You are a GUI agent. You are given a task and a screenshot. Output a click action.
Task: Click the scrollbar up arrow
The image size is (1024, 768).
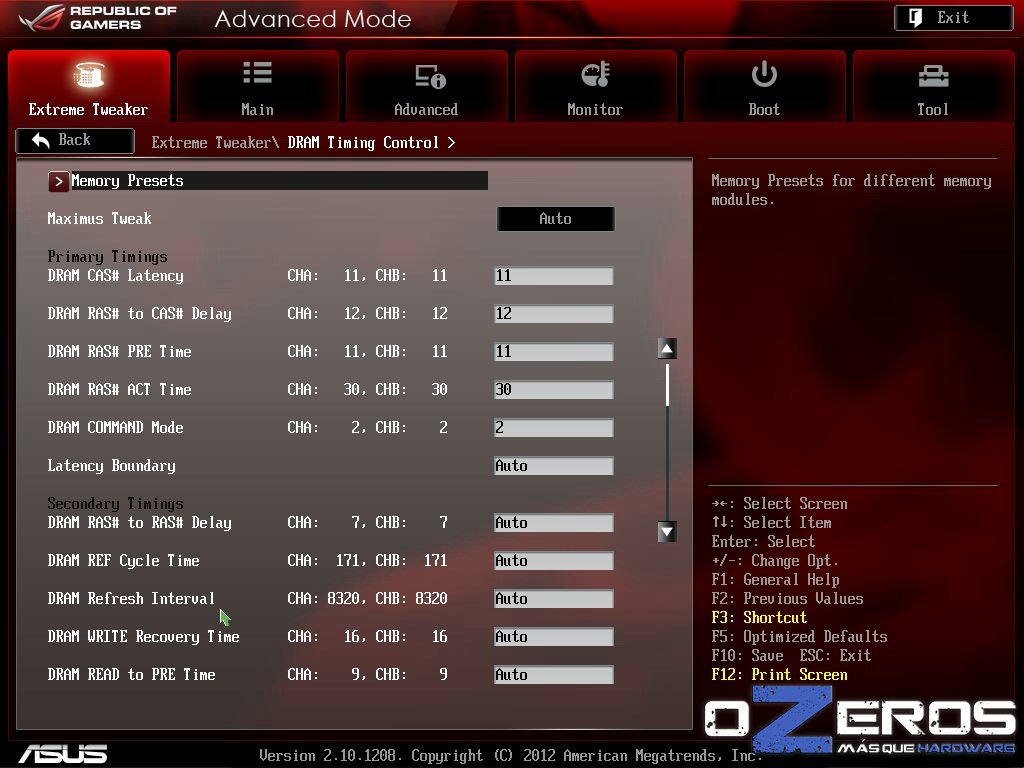[x=667, y=349]
